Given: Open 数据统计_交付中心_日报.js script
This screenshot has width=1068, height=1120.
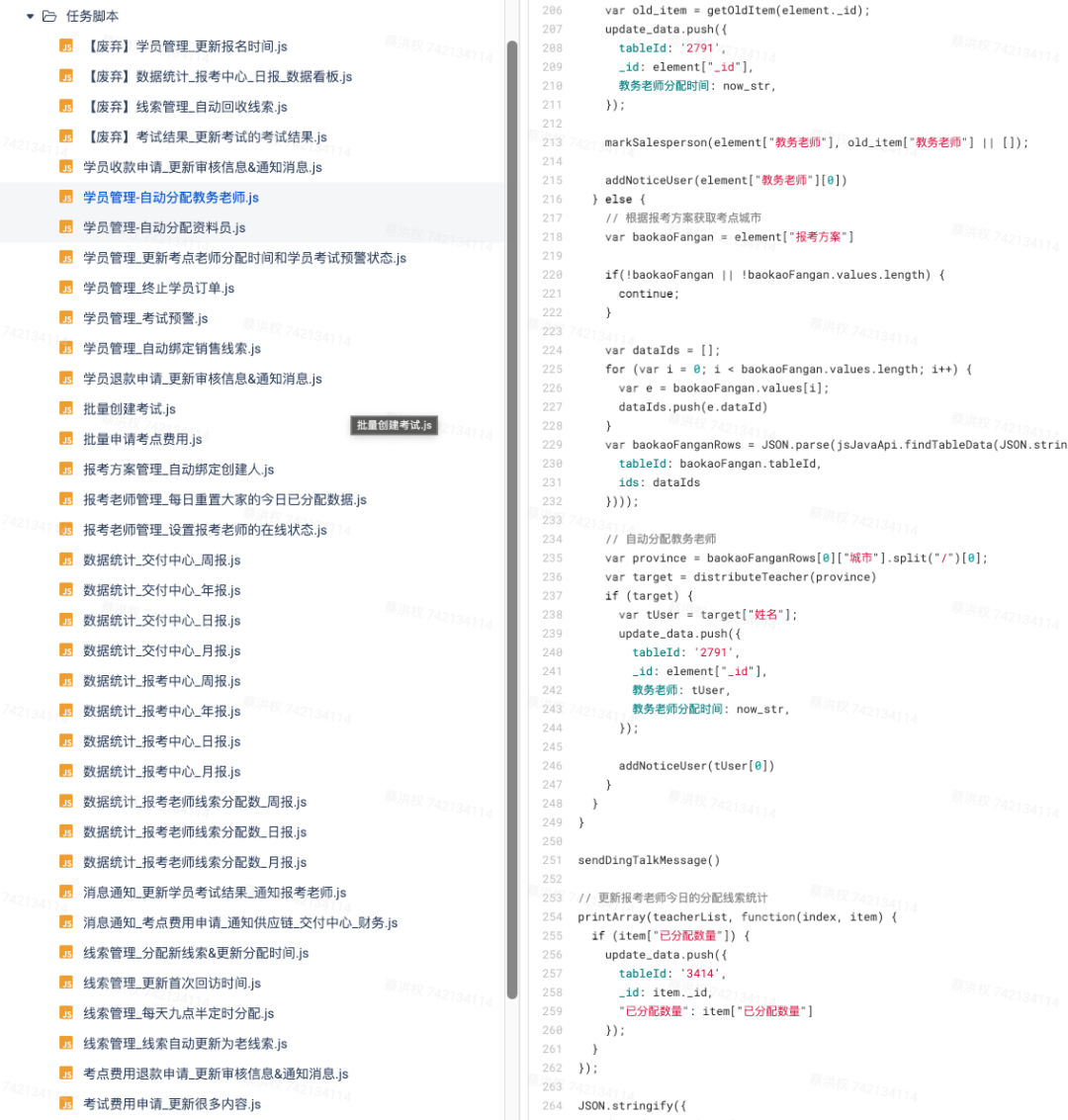Looking at the screenshot, I should tap(162, 620).
